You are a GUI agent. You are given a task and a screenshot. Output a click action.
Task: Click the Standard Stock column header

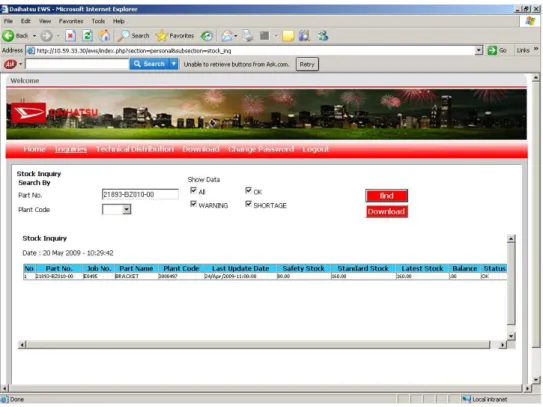363,268
